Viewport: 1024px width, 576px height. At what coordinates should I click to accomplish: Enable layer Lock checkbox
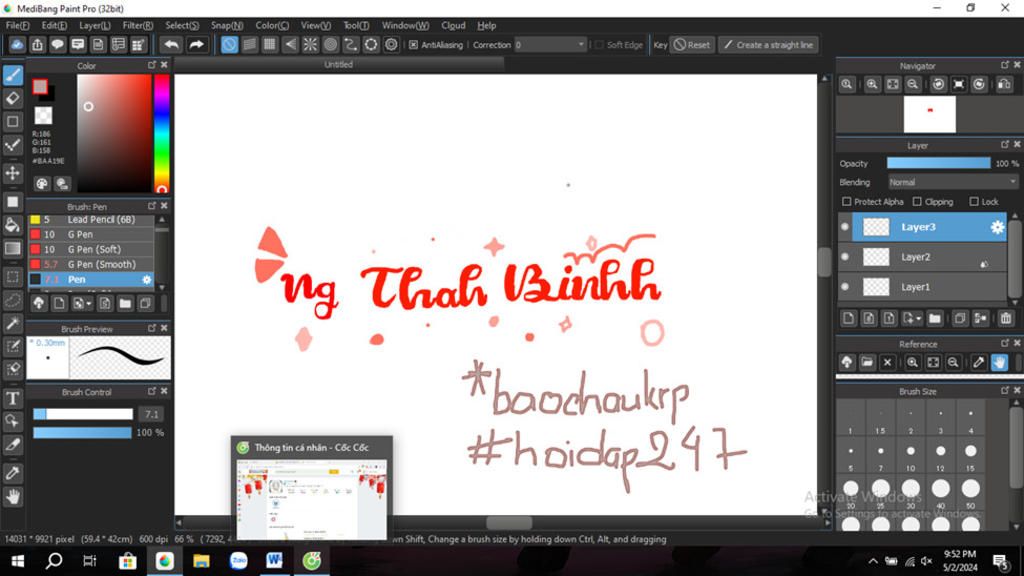pos(974,202)
